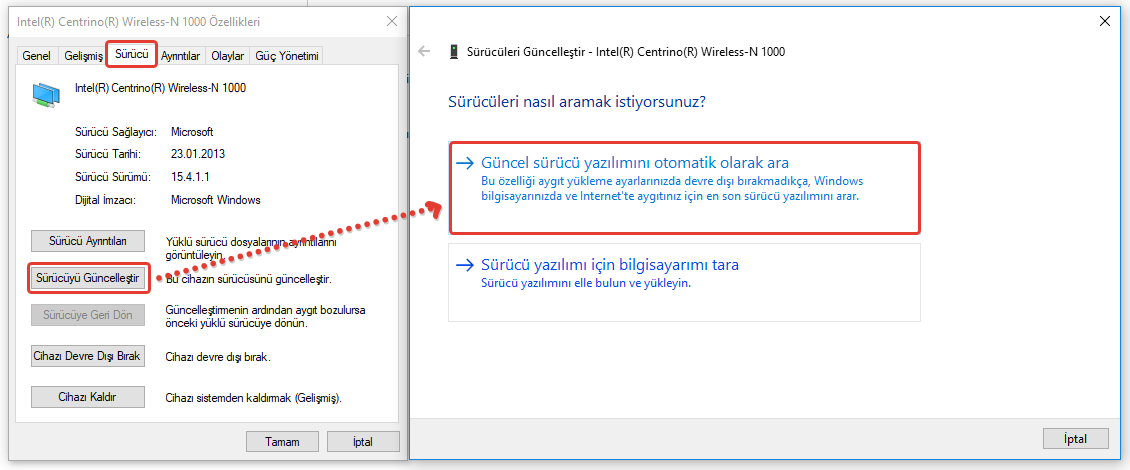Show the Olaylar tab
The image size is (1130, 470).
[x=228, y=56]
